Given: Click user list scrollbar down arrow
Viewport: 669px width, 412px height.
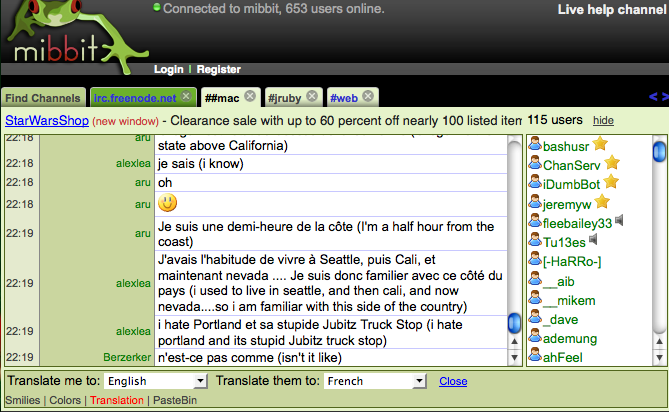Looking at the screenshot, I should [659, 357].
